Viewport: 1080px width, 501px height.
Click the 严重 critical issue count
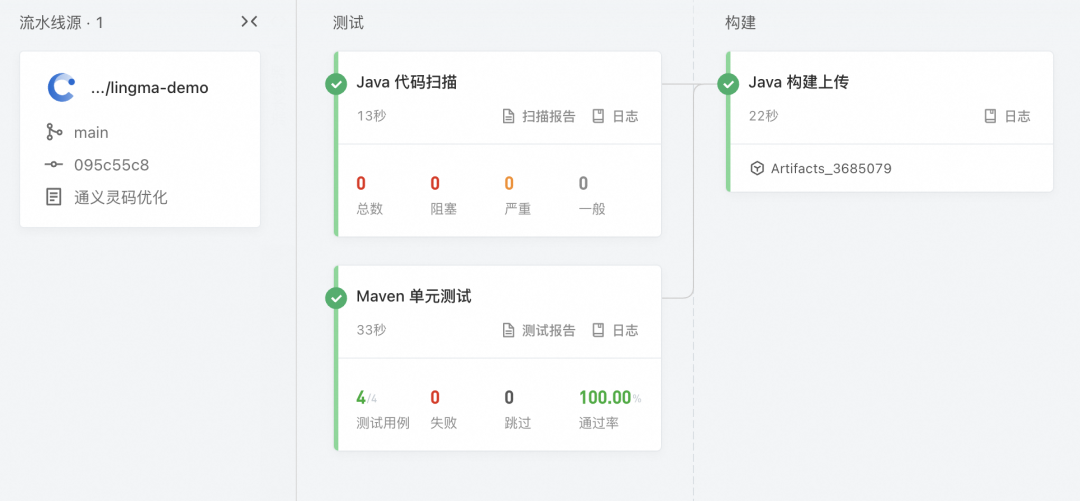[x=509, y=183]
